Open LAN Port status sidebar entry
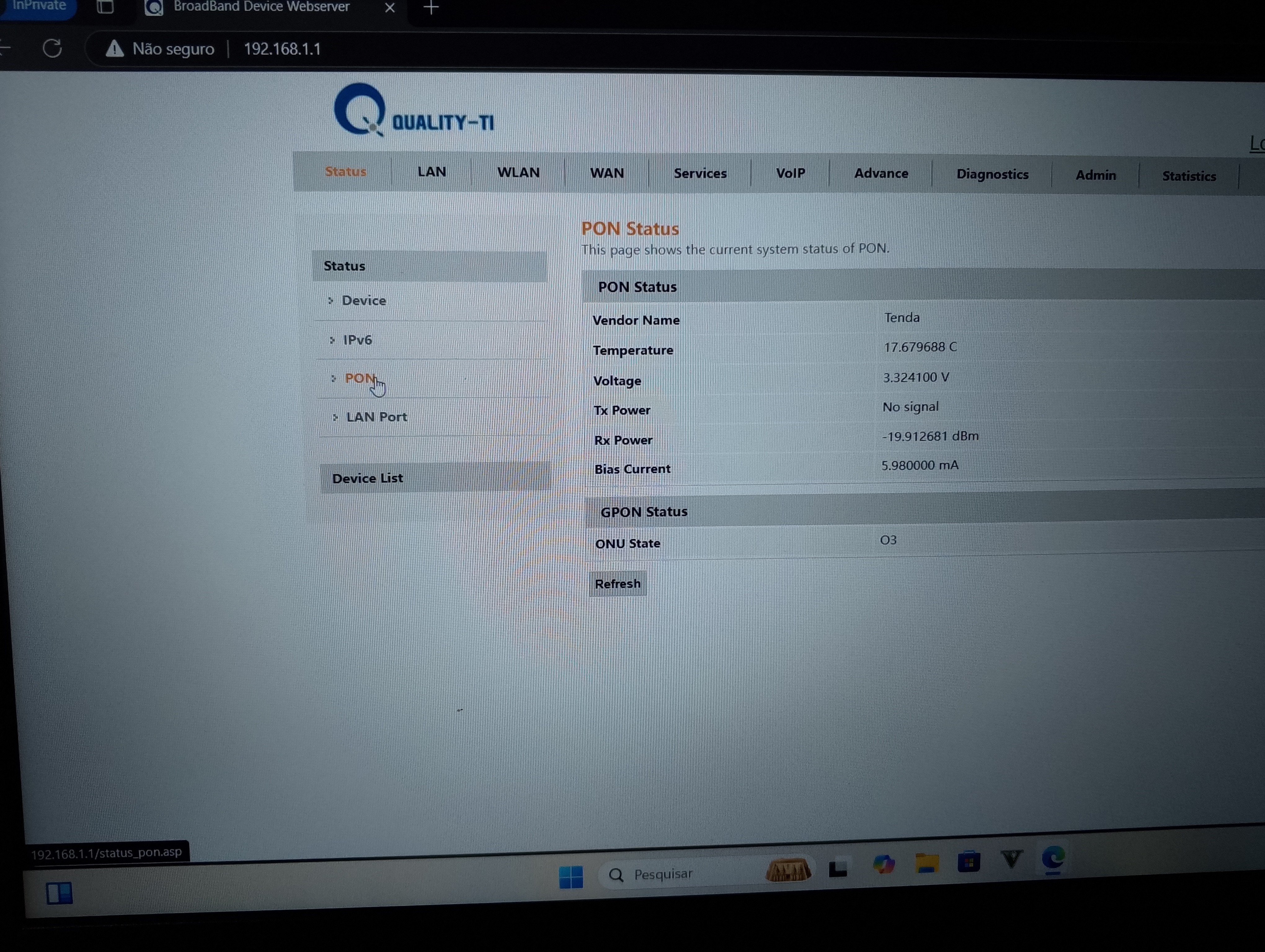 click(x=376, y=417)
